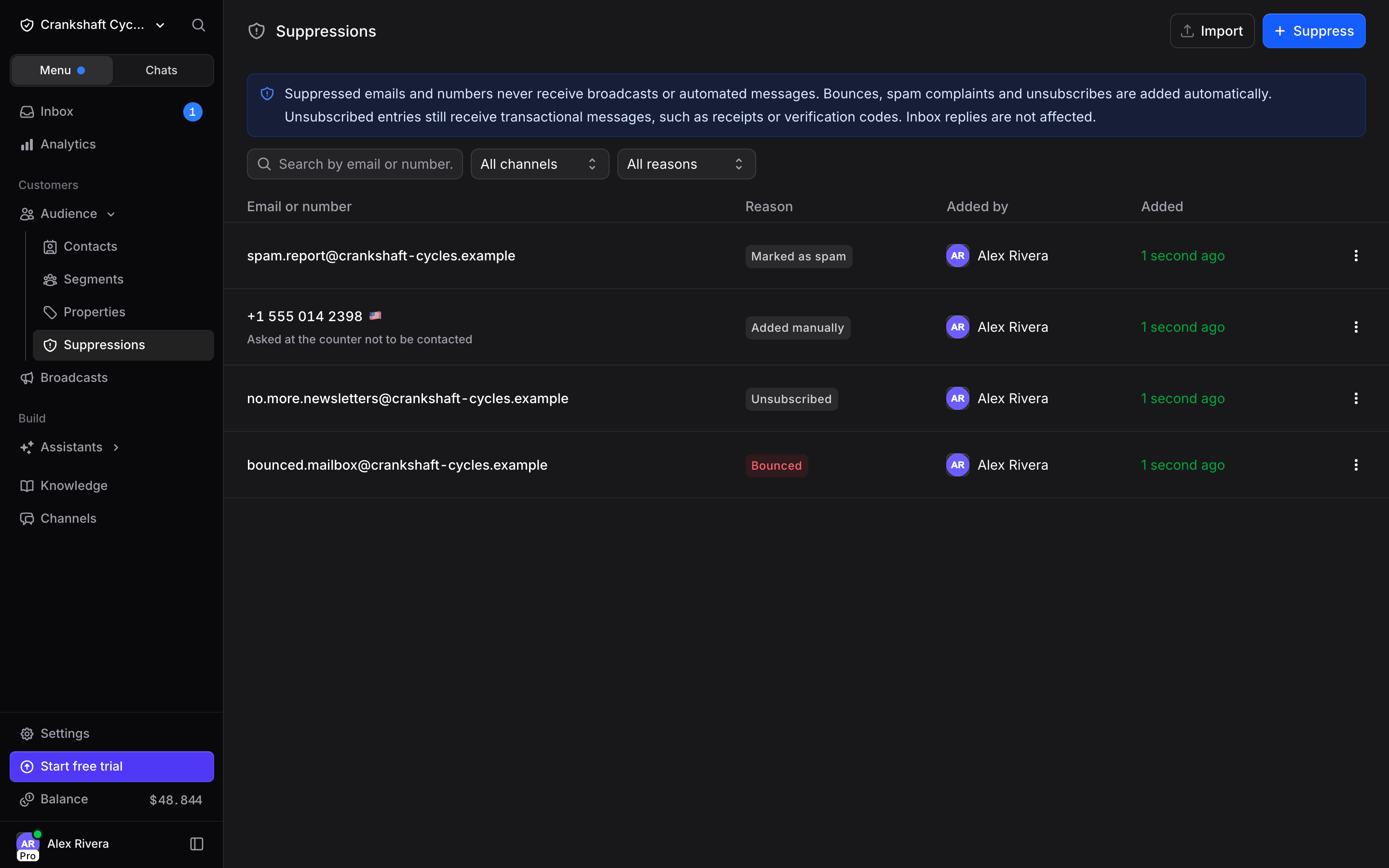Click the red Bounced reason badge
Screen dimensions: 1389x868
[x=776, y=465]
